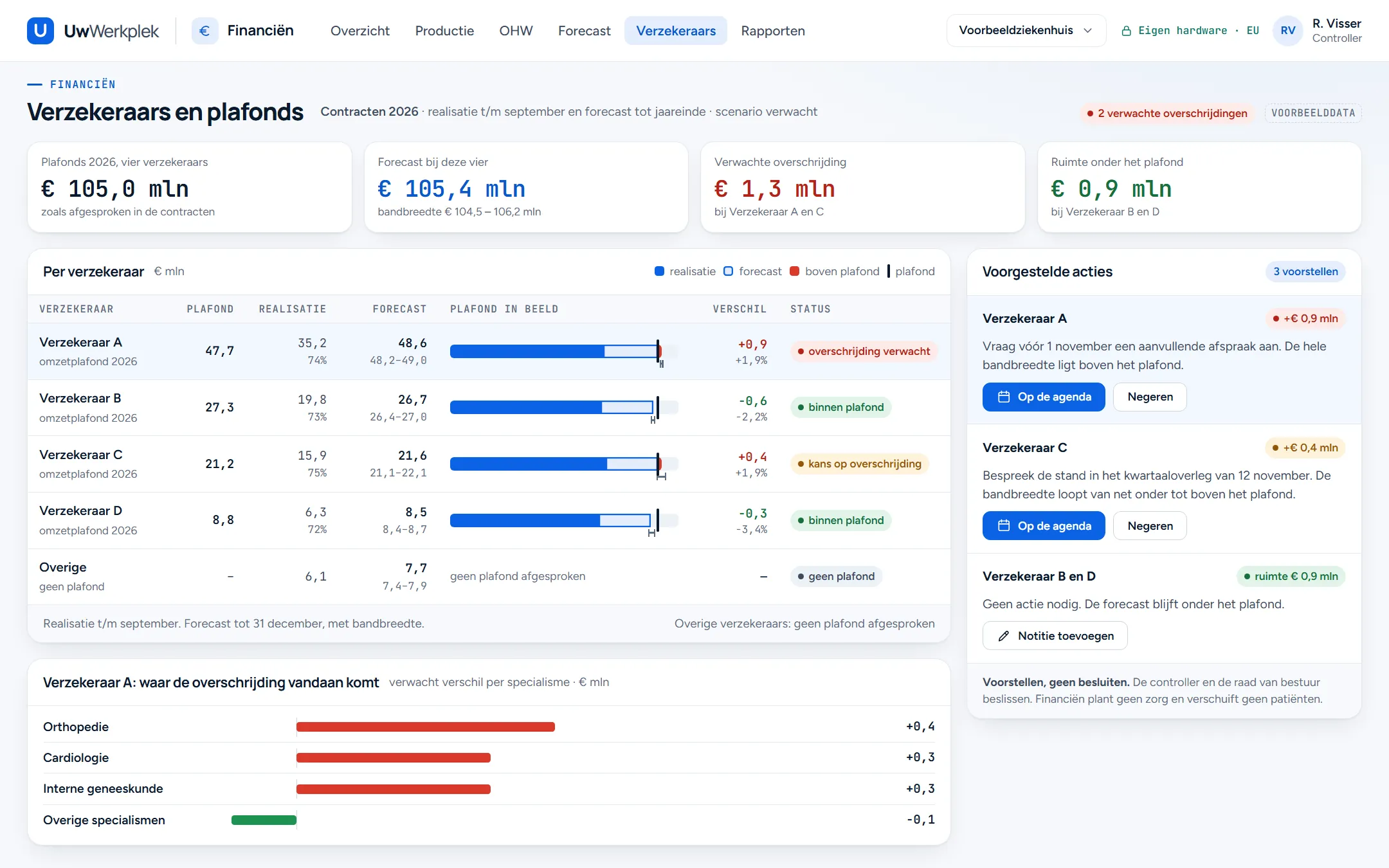The height and width of the screenshot is (868, 1389).
Task: Click the '2 verwachte overschrijdingen' badge
Action: [x=1167, y=113]
